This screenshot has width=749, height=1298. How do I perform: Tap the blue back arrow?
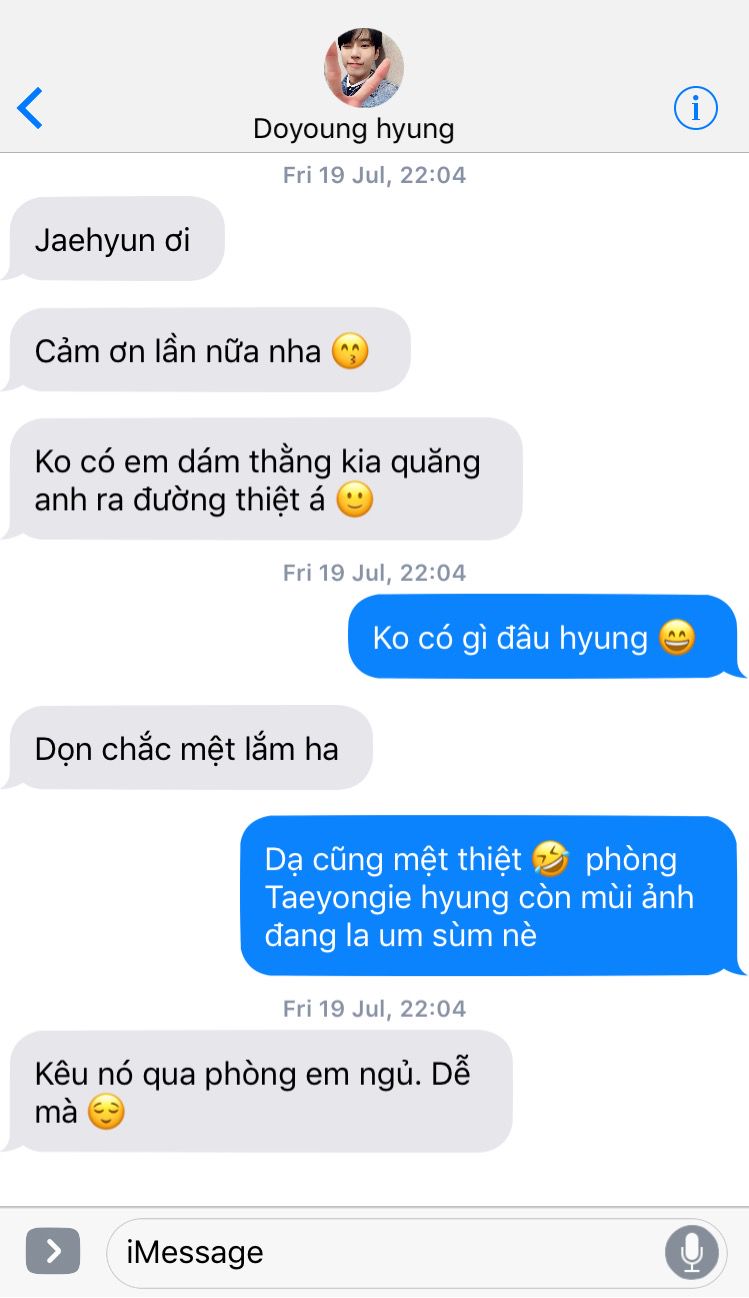(x=30, y=108)
